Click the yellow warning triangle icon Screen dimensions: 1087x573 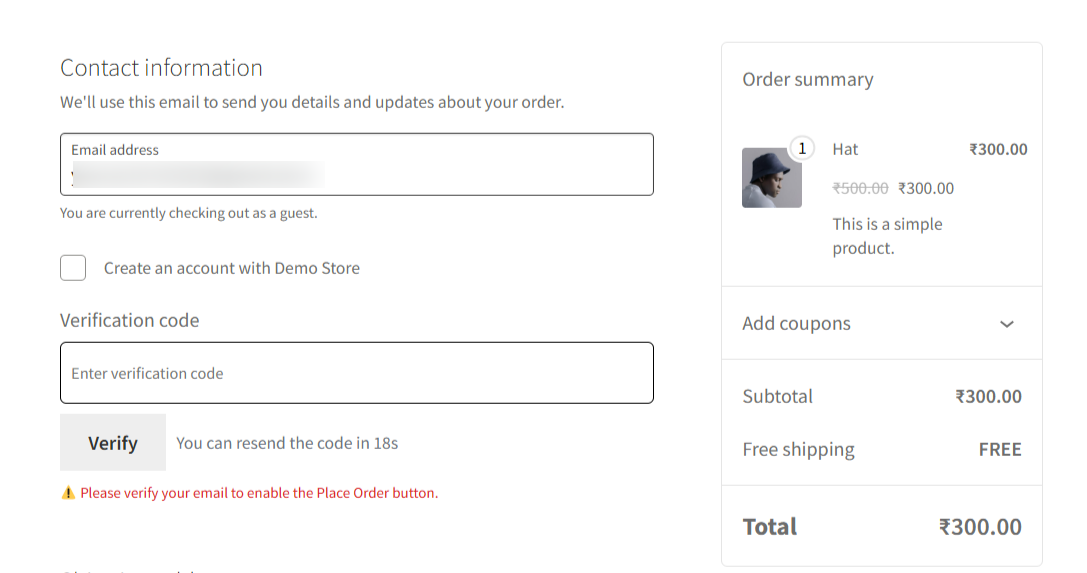pyautogui.click(x=68, y=493)
